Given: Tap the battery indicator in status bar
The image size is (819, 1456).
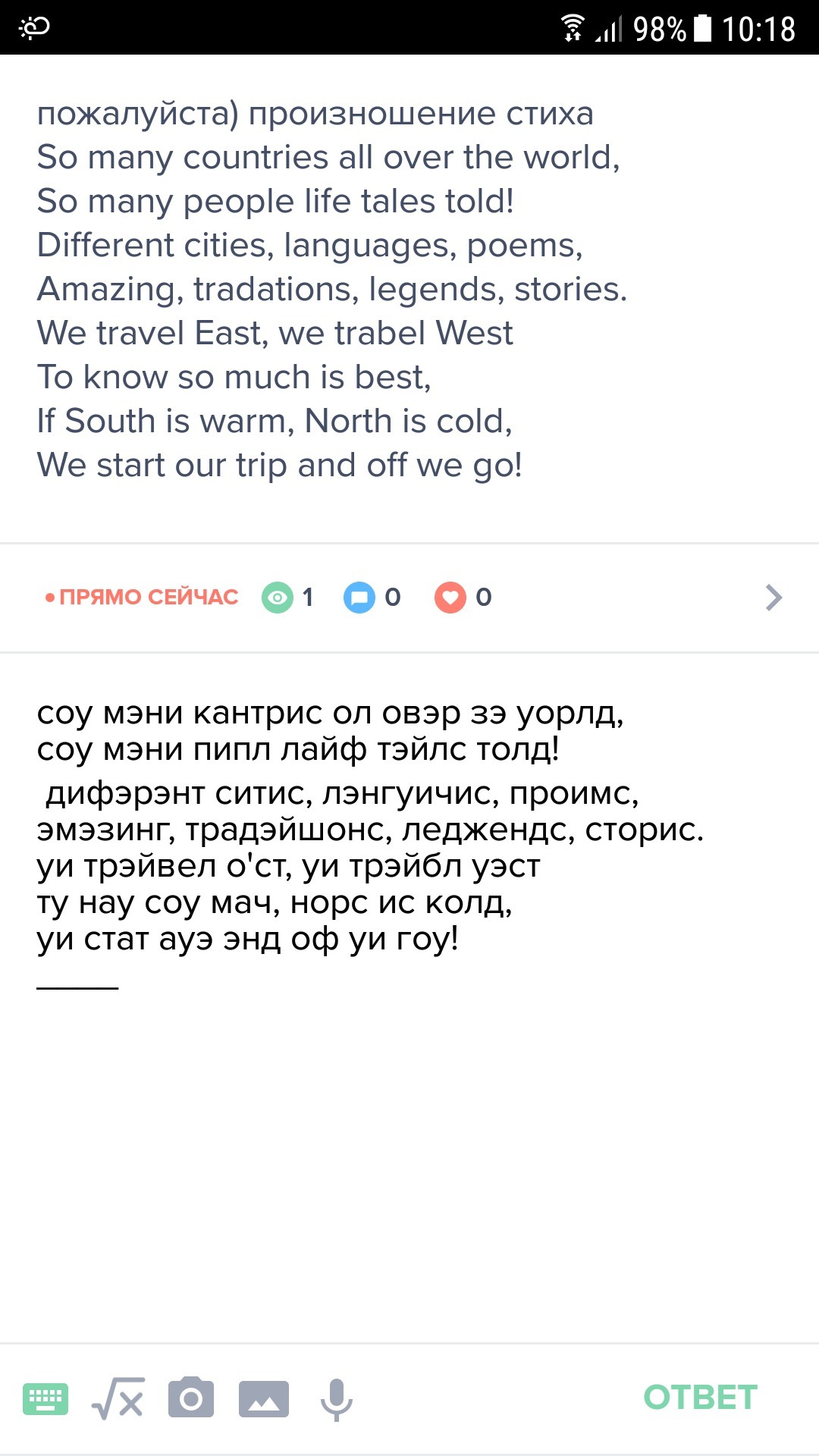Looking at the screenshot, I should pos(704,28).
